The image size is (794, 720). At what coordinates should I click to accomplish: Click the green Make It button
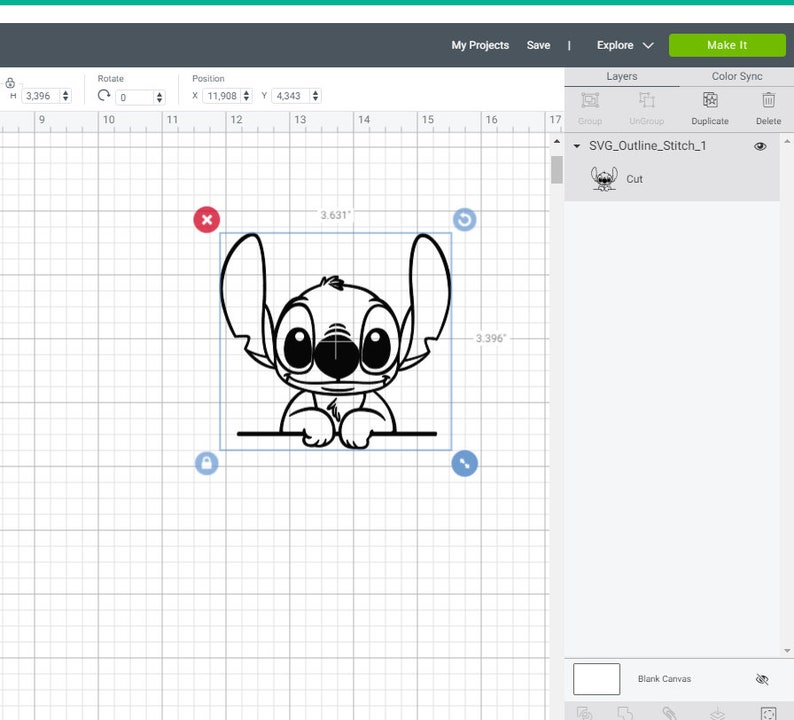727,45
